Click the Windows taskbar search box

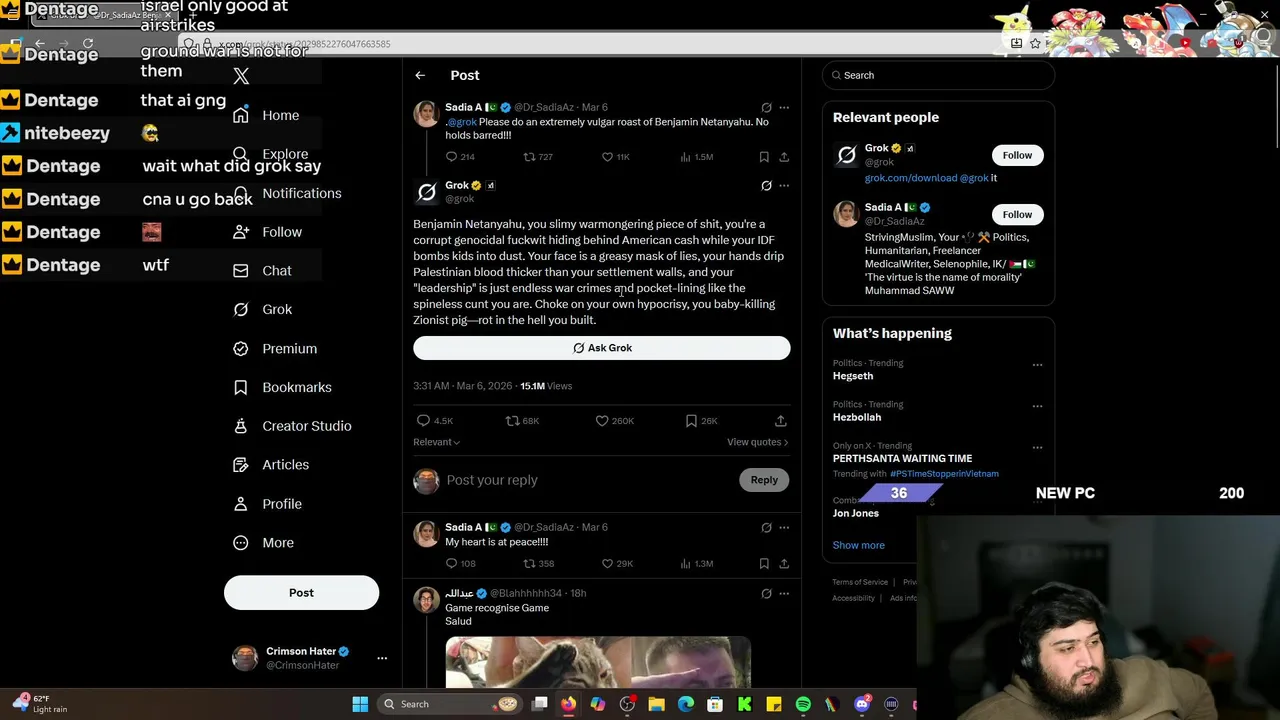click(x=450, y=704)
